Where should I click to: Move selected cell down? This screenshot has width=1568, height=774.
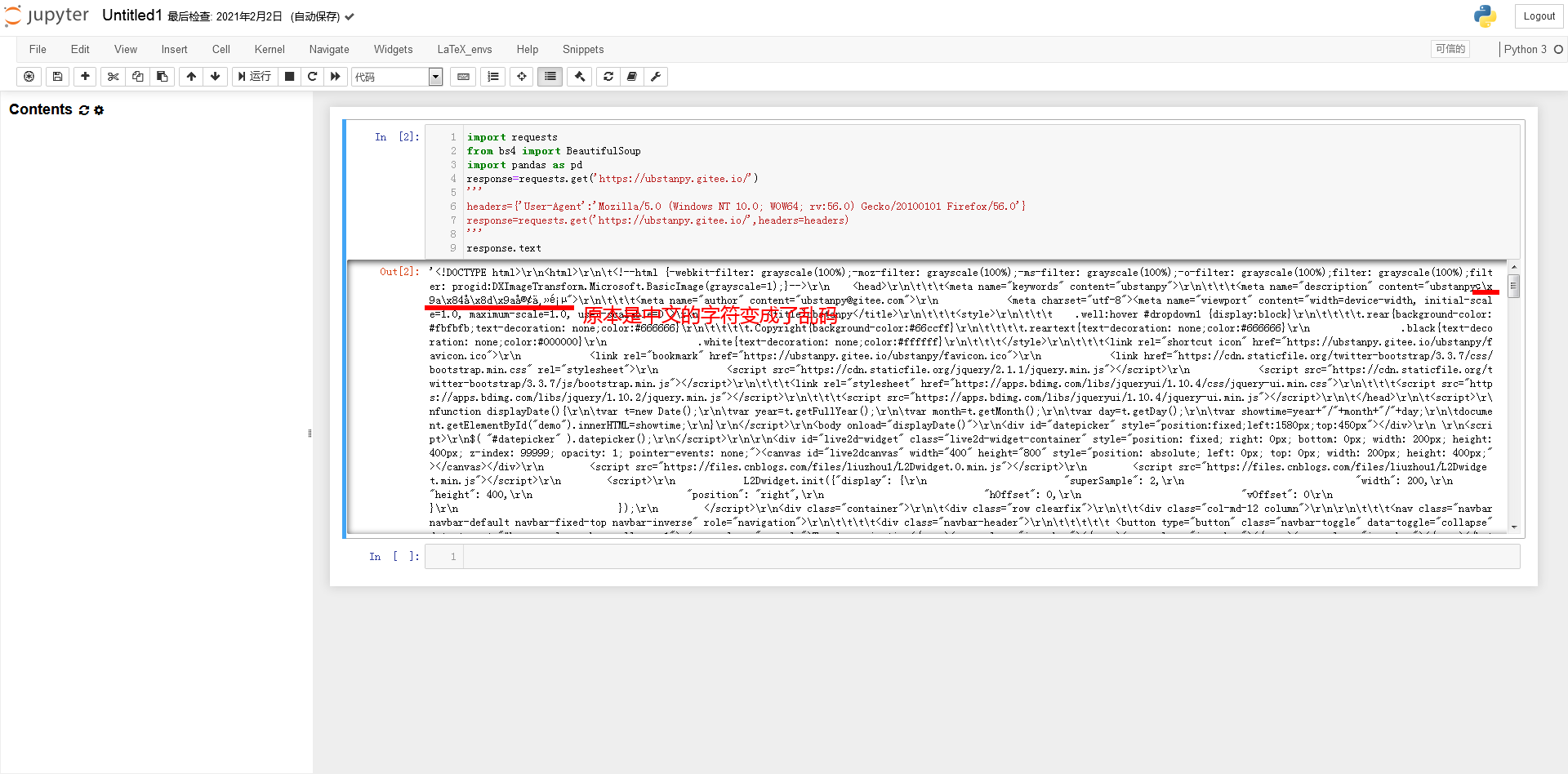tap(216, 77)
